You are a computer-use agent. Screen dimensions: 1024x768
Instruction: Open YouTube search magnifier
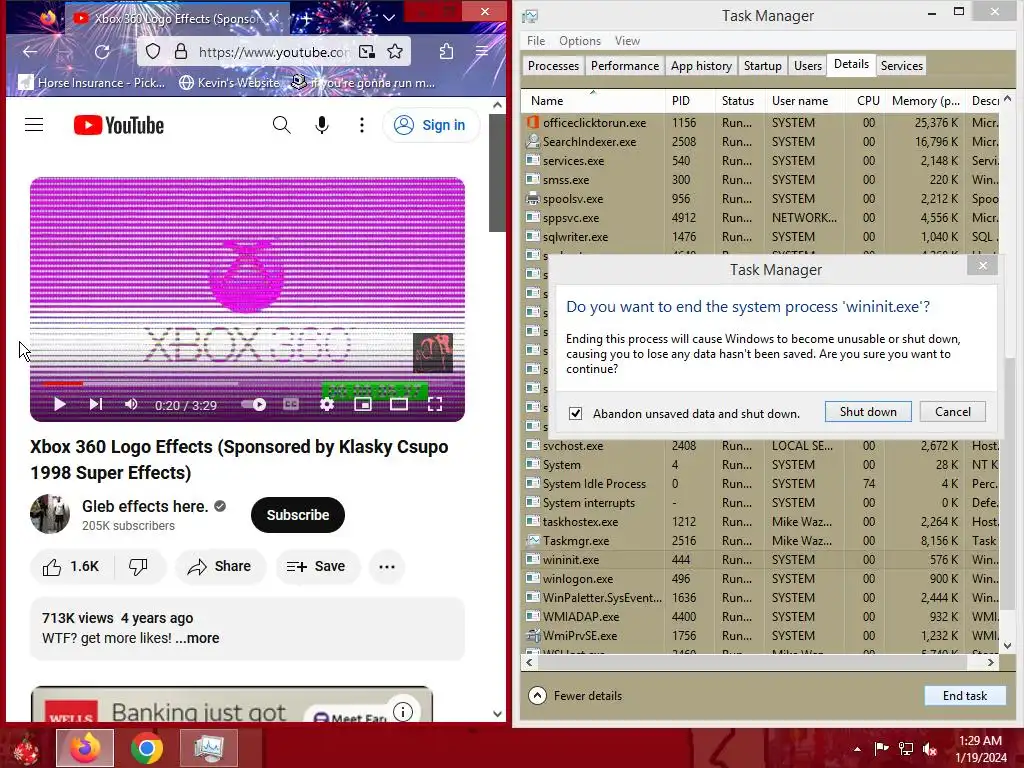point(281,125)
